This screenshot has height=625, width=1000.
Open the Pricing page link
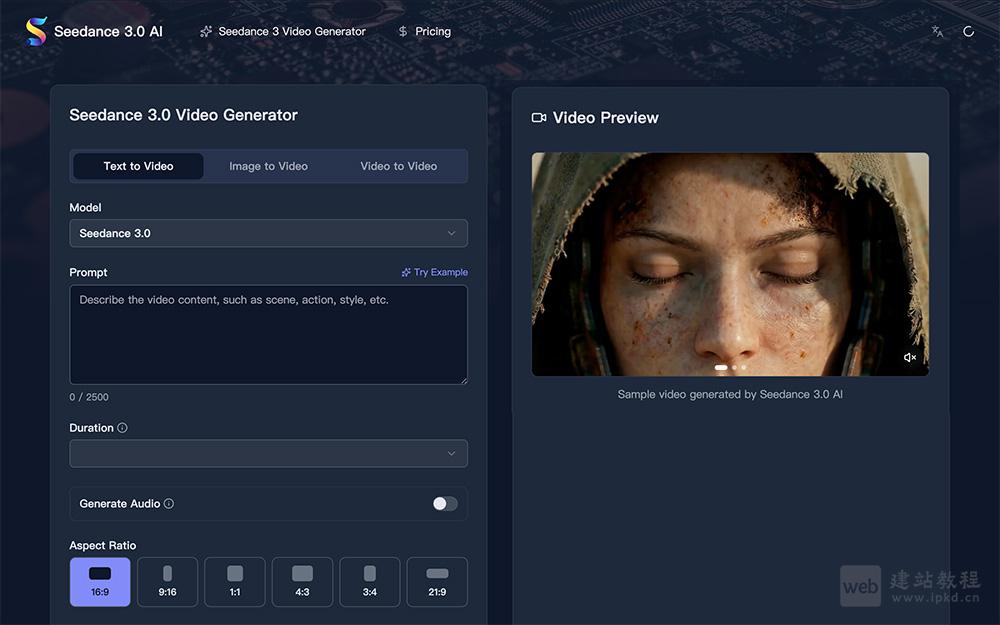coord(424,31)
